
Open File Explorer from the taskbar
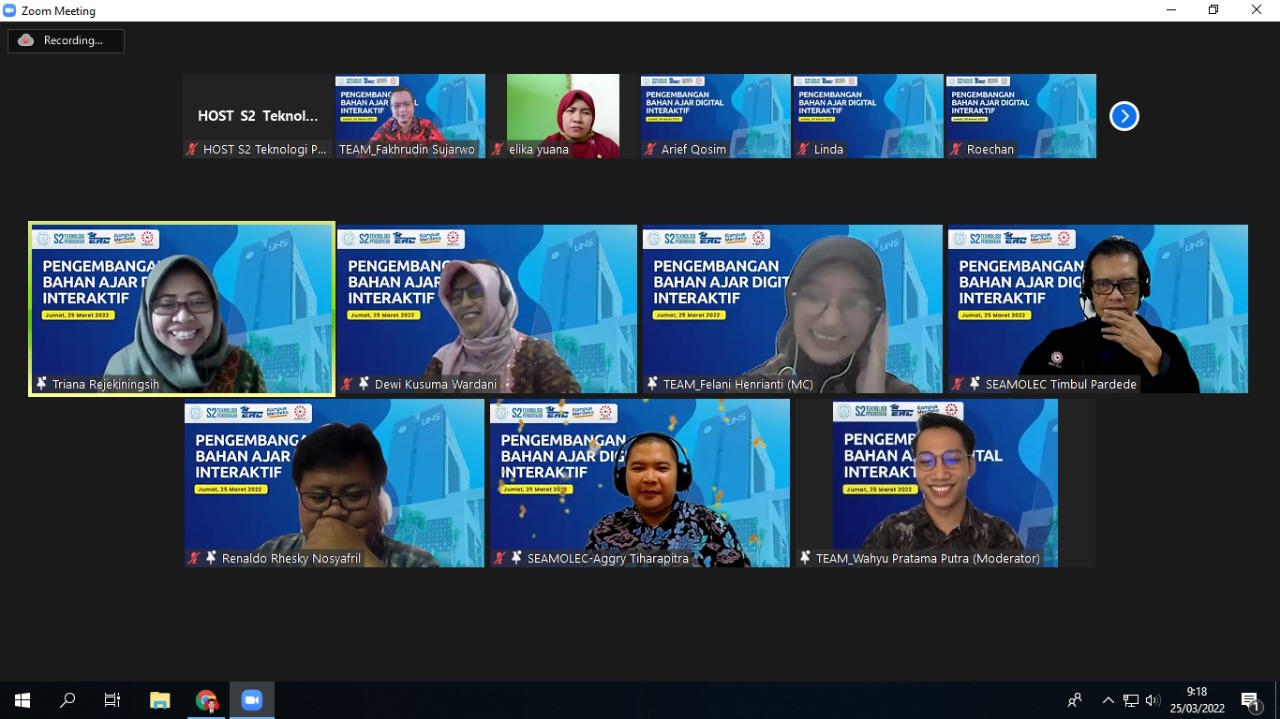point(160,700)
